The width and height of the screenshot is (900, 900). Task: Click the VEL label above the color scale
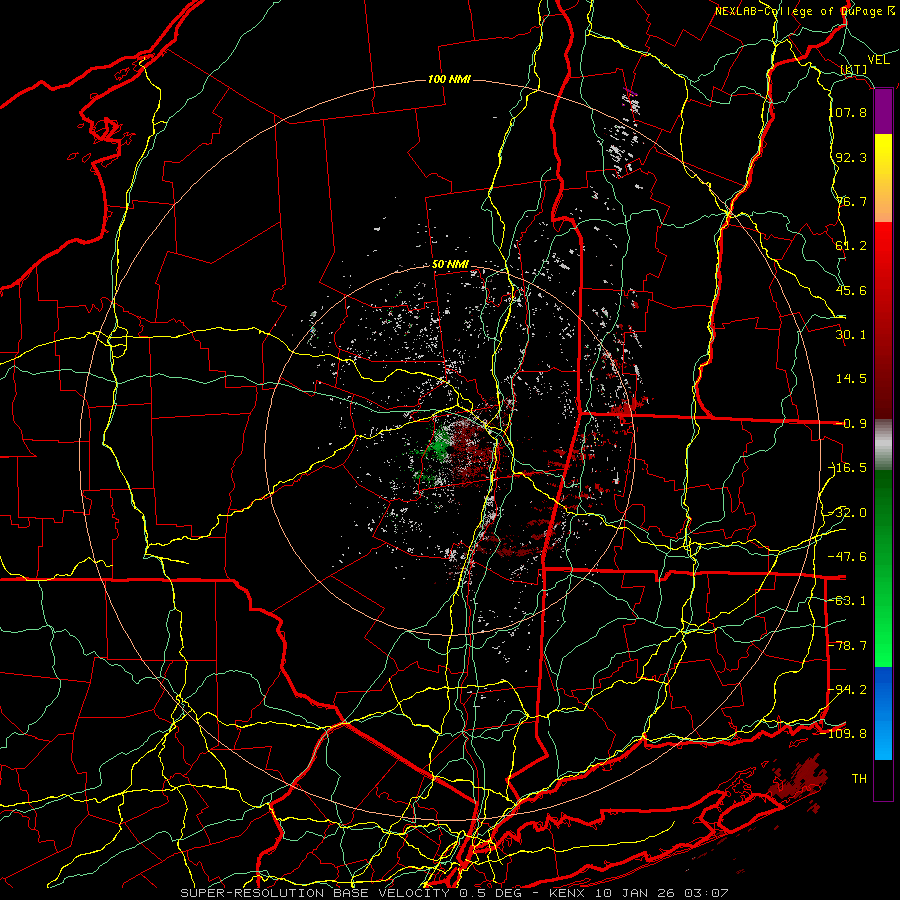tap(878, 59)
